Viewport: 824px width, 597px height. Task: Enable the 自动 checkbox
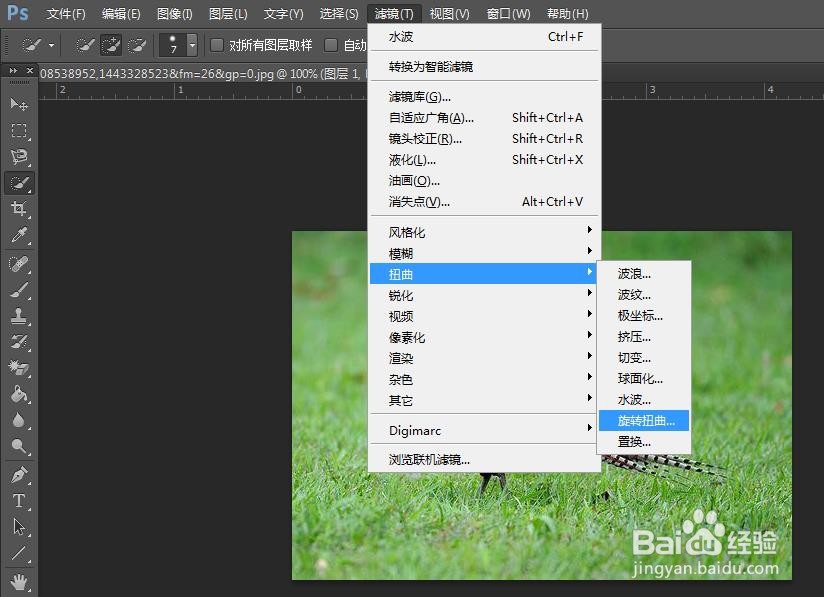pyautogui.click(x=333, y=45)
